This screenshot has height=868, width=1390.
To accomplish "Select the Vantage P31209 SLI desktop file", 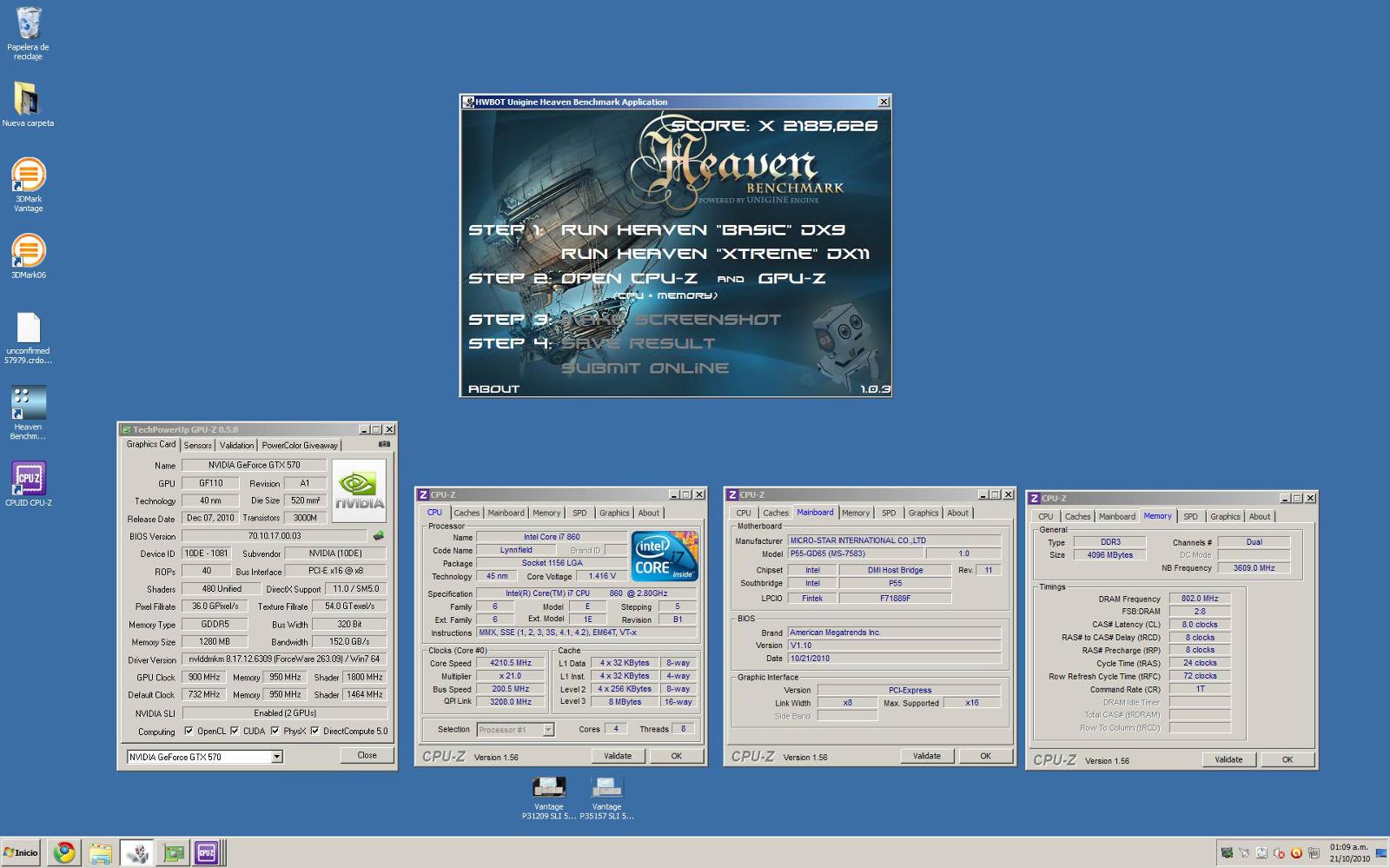I will [548, 798].
